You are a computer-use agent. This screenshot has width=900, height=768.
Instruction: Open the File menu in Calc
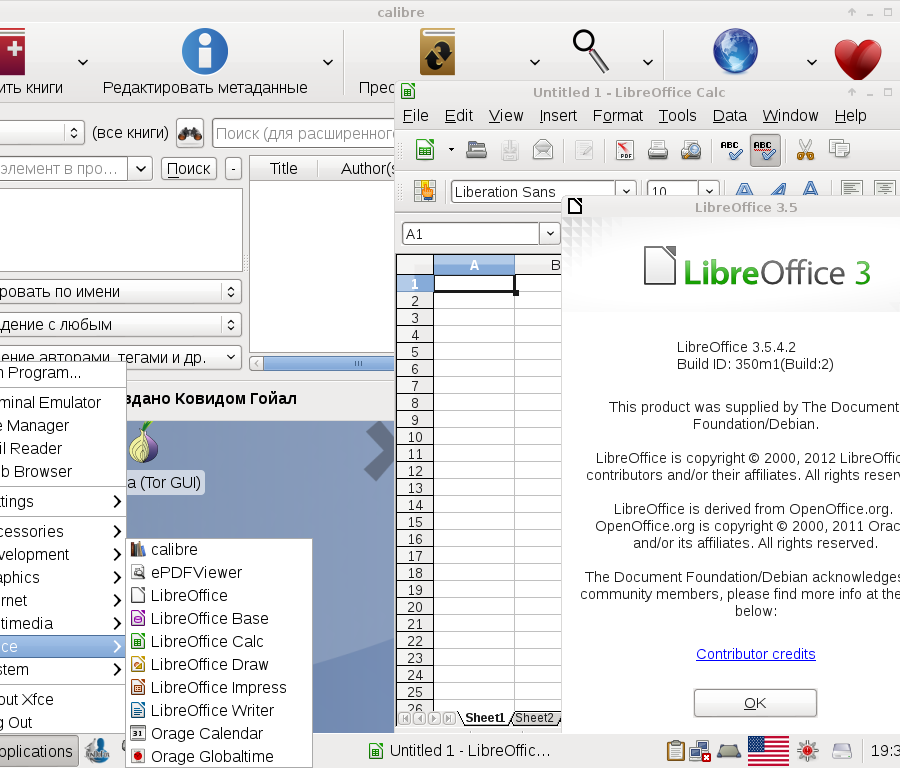[416, 116]
